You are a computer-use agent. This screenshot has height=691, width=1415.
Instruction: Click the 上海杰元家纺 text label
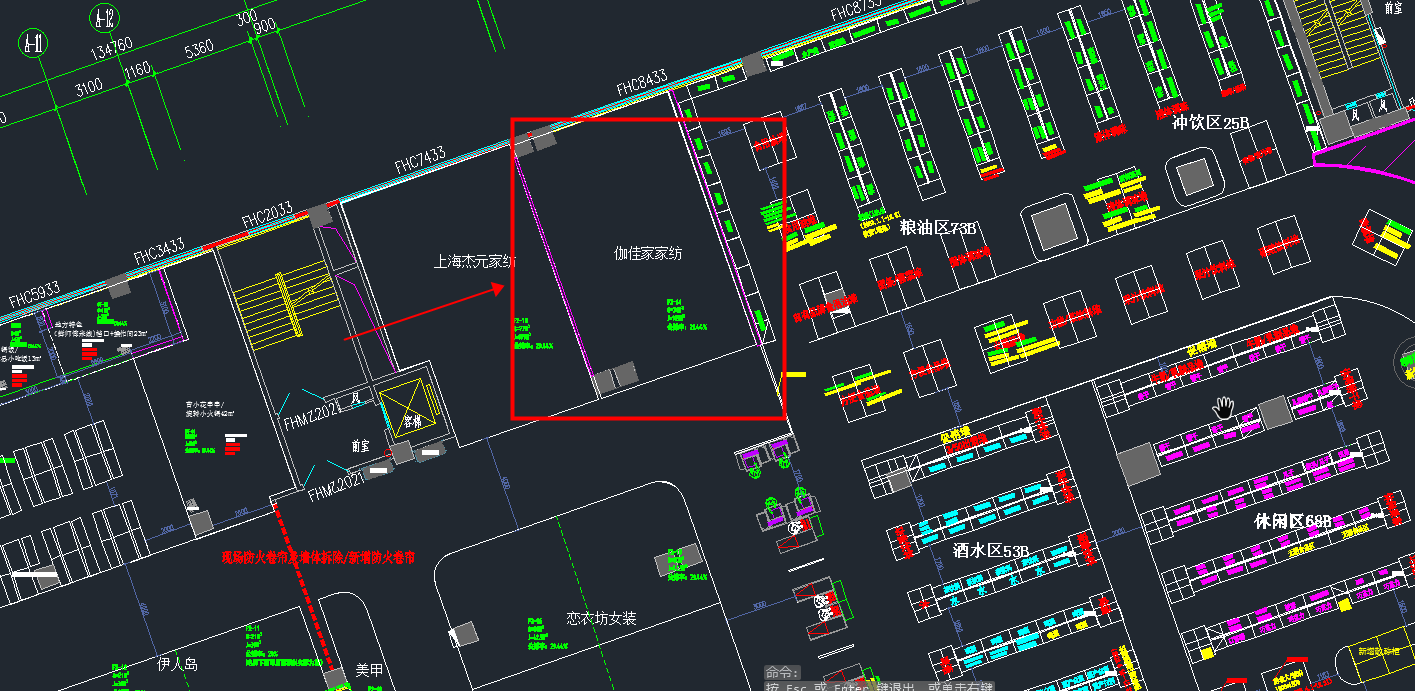click(474, 262)
